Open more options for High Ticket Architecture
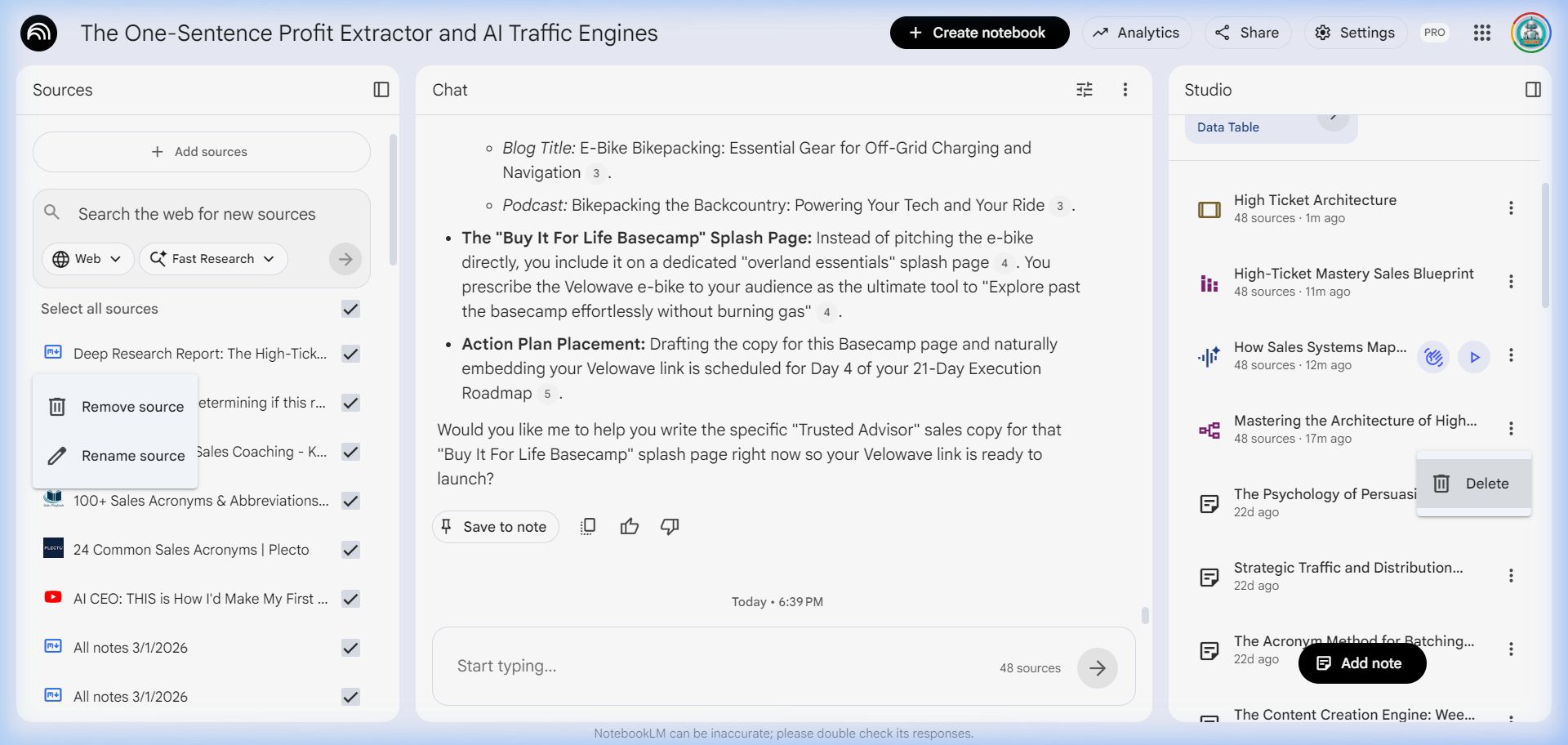 pos(1510,208)
